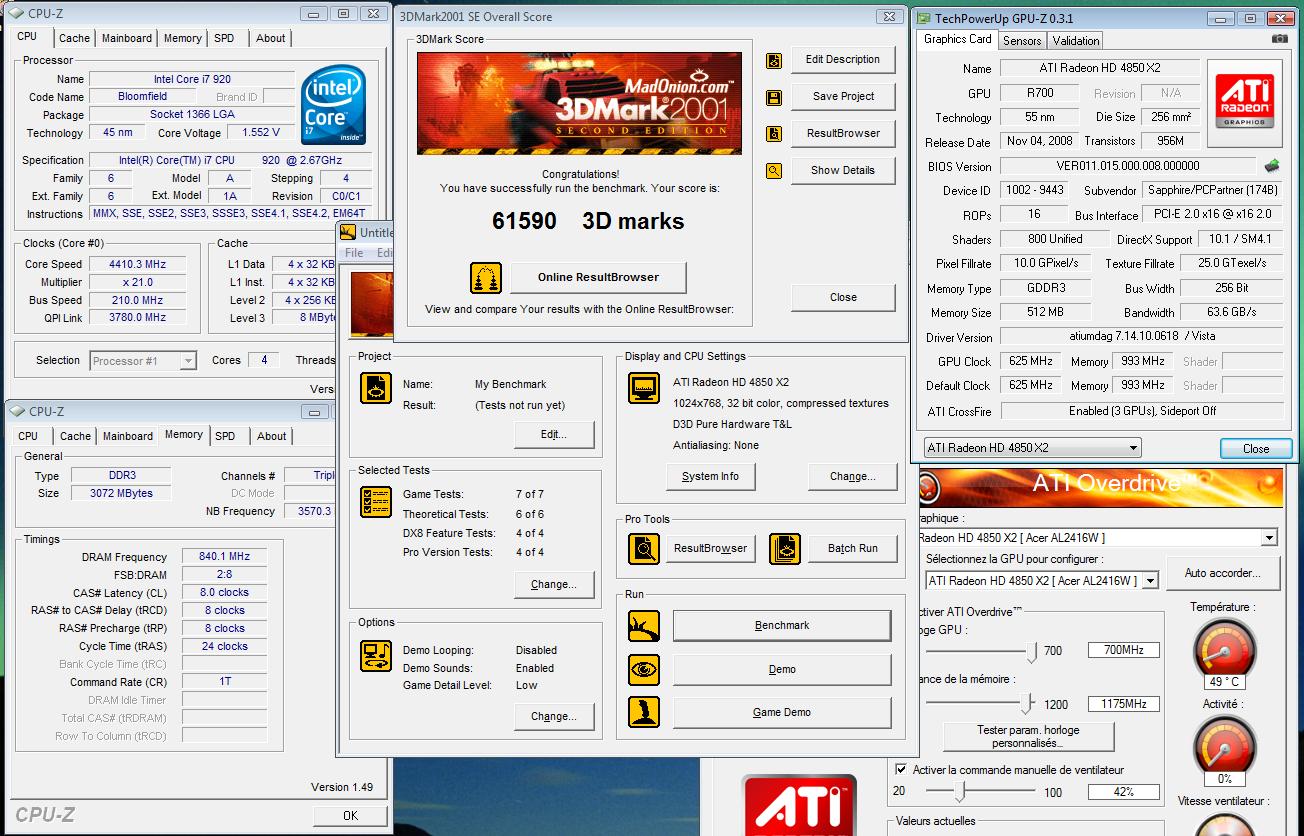Click the Auto accorder button in Overdrive

tap(1223, 574)
